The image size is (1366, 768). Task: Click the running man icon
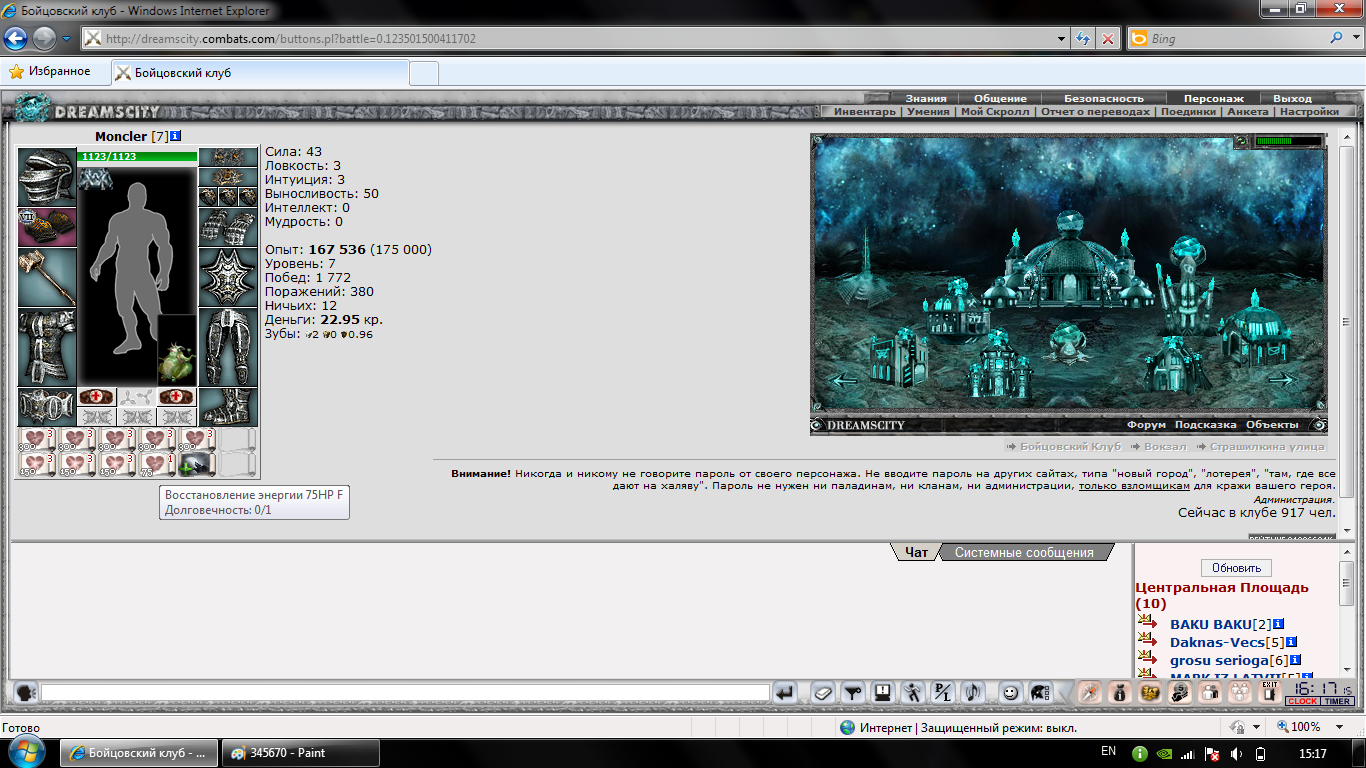click(x=912, y=692)
